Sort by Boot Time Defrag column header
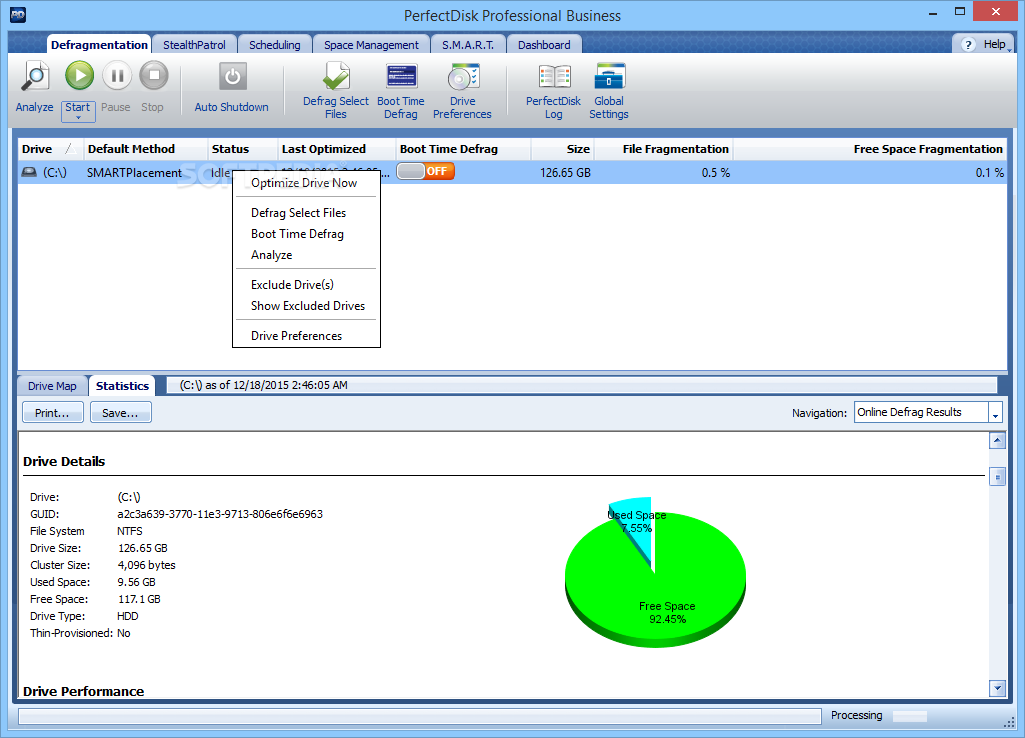Screen dimensions: 1025x738 point(463,149)
